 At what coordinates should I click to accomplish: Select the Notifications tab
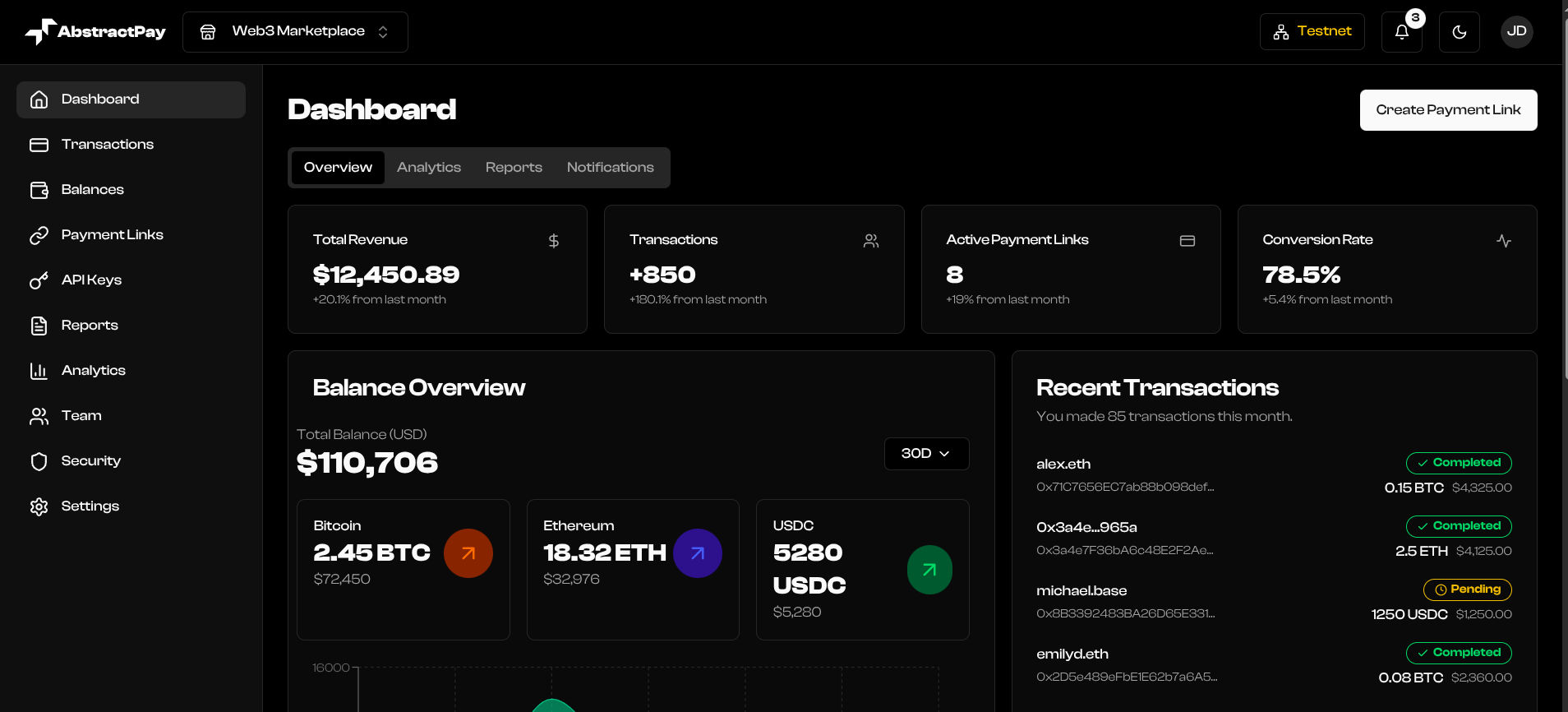coord(610,168)
